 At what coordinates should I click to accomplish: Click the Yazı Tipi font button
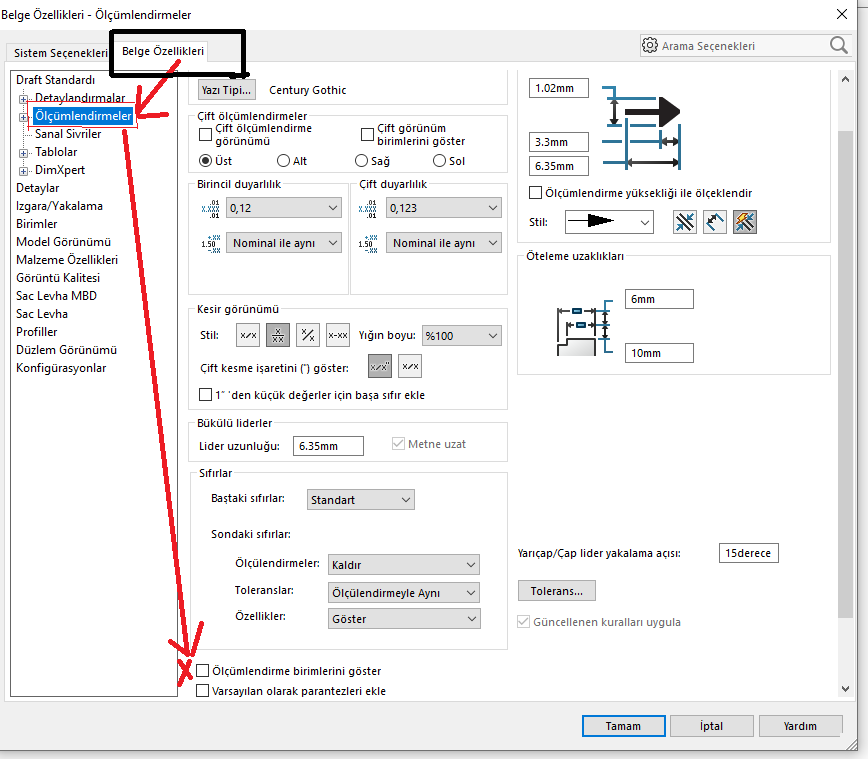click(227, 90)
